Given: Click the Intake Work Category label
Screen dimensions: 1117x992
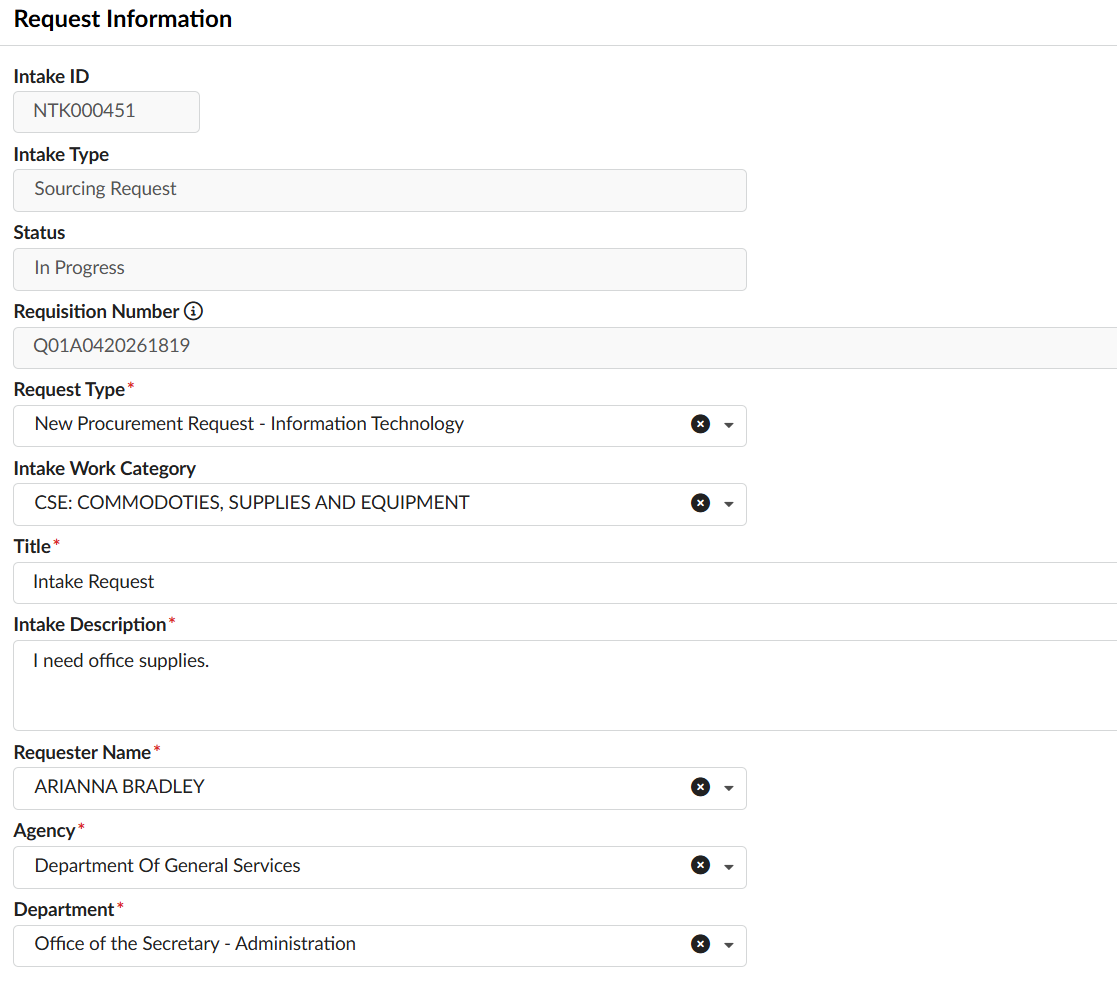Looking at the screenshot, I should coord(105,469).
